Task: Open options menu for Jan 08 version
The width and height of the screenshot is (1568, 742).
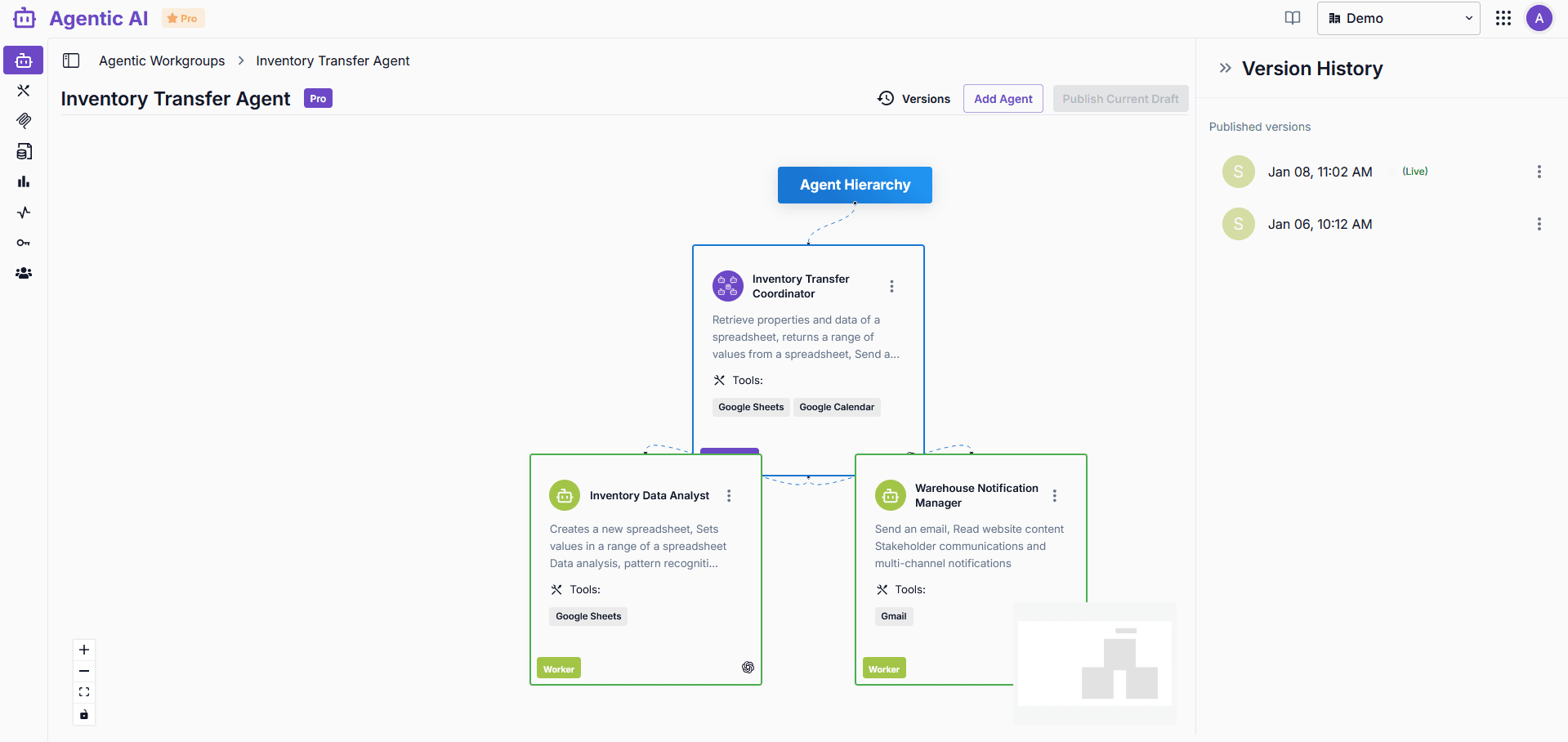Action: (1539, 172)
